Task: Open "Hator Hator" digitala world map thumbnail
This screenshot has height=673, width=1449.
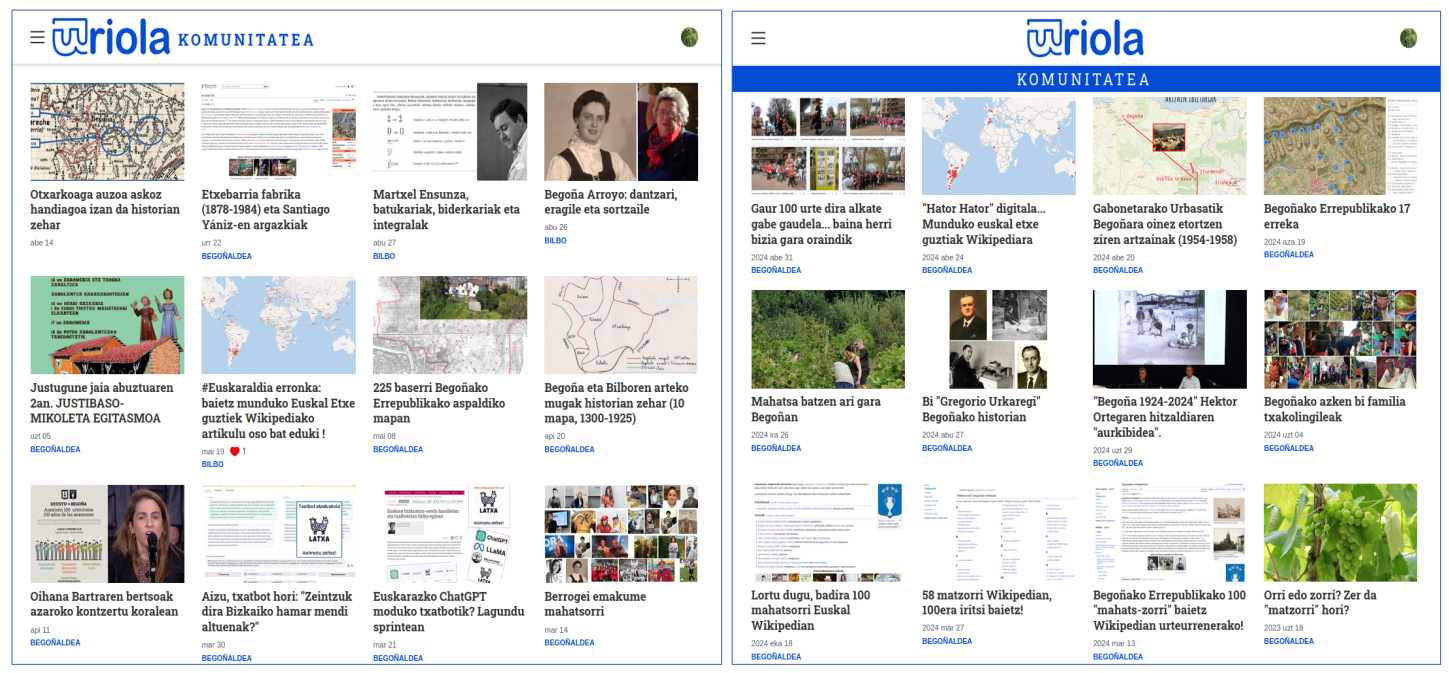Action: click(998, 146)
